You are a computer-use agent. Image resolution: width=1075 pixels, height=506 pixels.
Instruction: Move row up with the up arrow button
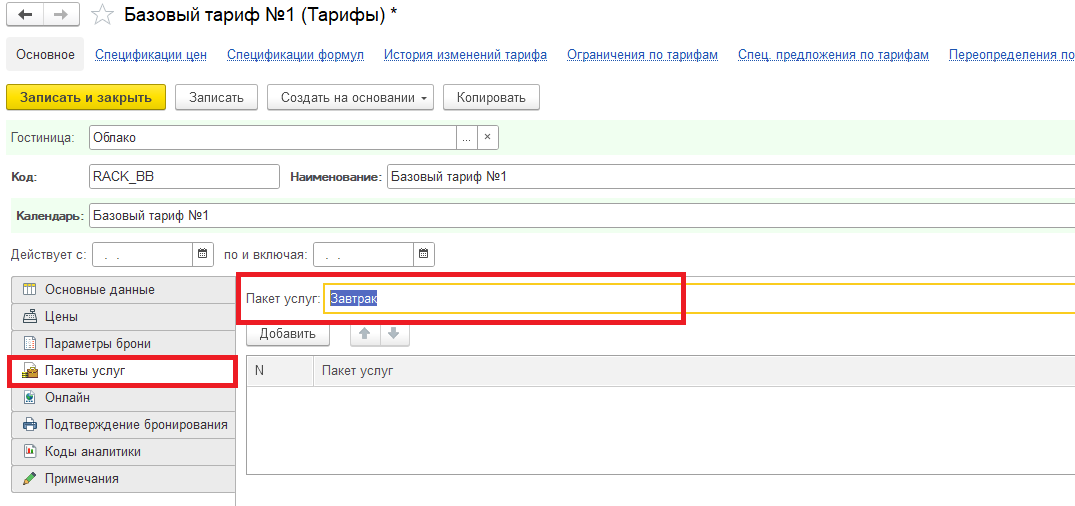click(365, 334)
